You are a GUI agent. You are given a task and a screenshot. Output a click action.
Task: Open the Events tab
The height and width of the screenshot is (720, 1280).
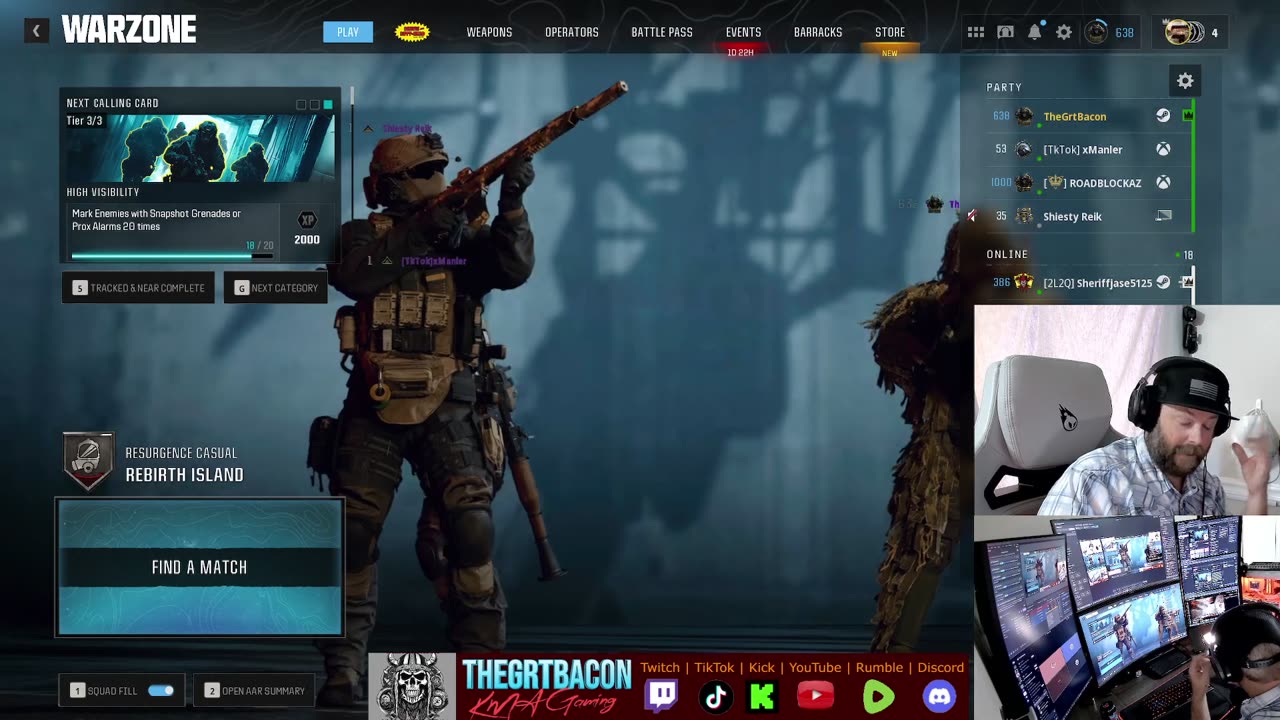743,33
